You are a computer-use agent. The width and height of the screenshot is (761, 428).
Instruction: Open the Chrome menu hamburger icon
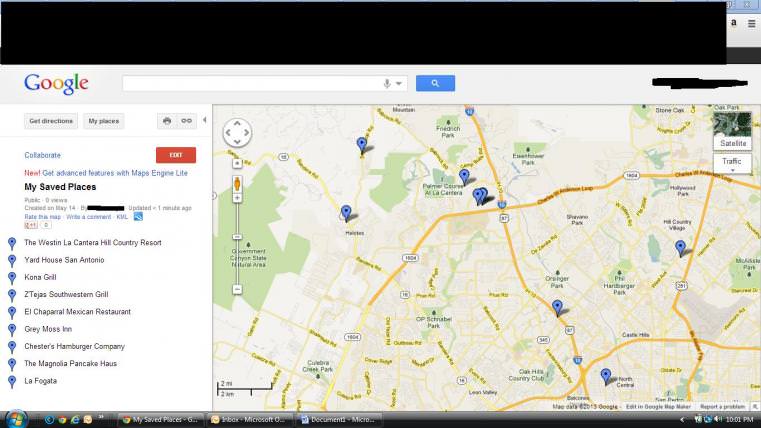pyautogui.click(x=751, y=23)
